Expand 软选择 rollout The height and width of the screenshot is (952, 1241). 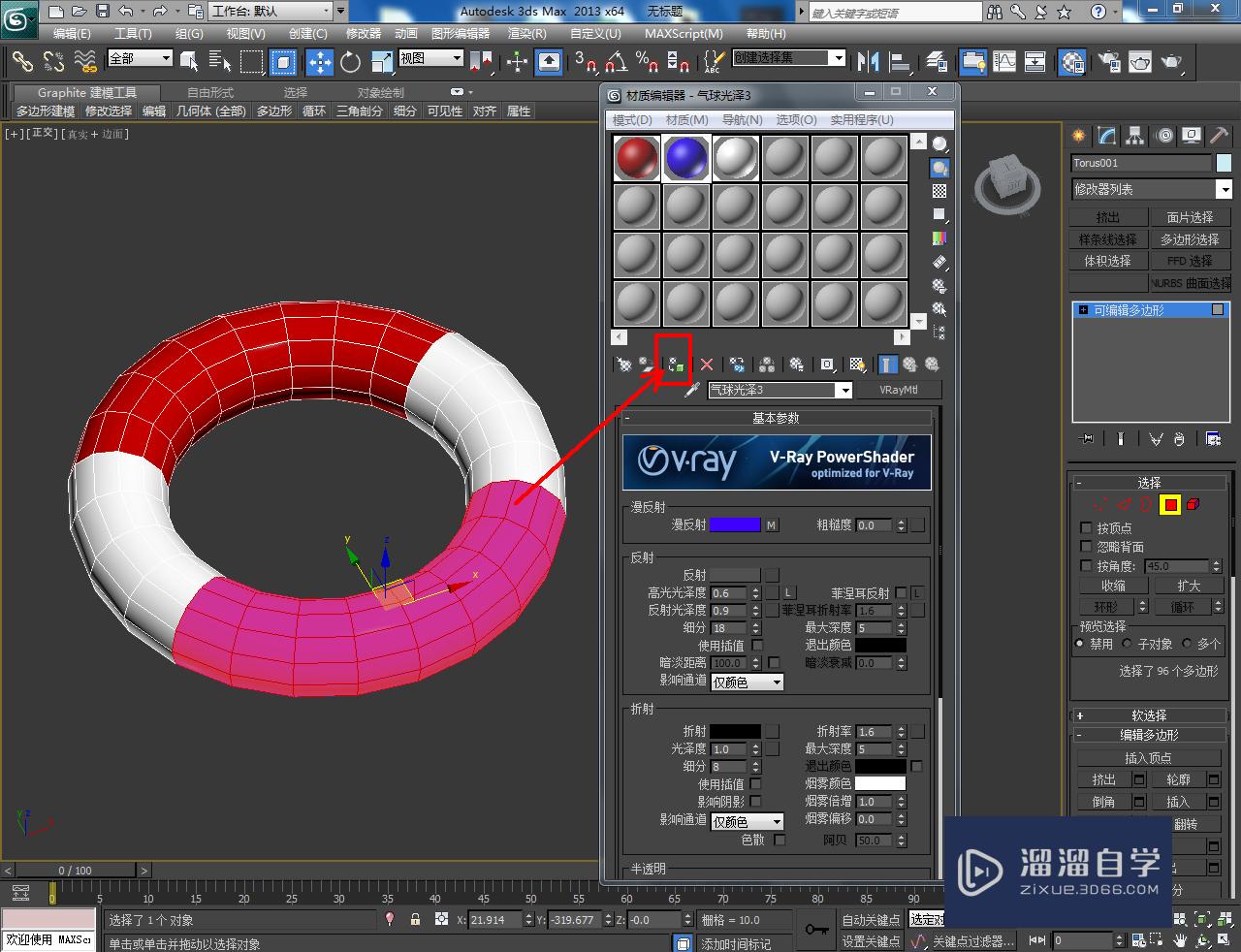coord(1149,715)
